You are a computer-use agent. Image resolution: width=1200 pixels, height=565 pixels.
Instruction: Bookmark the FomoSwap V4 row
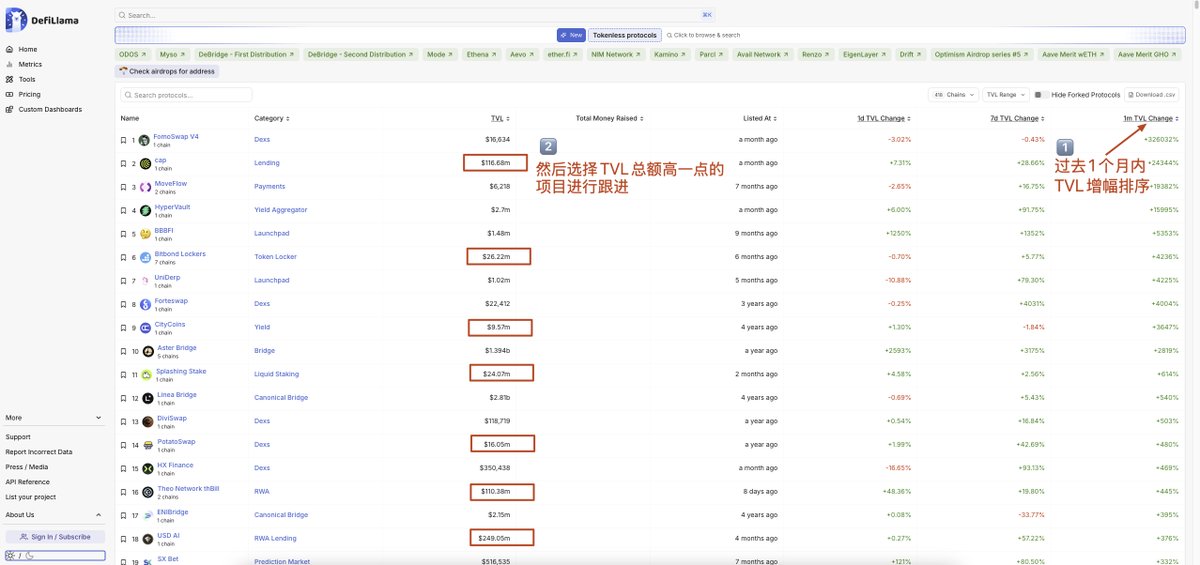click(124, 140)
